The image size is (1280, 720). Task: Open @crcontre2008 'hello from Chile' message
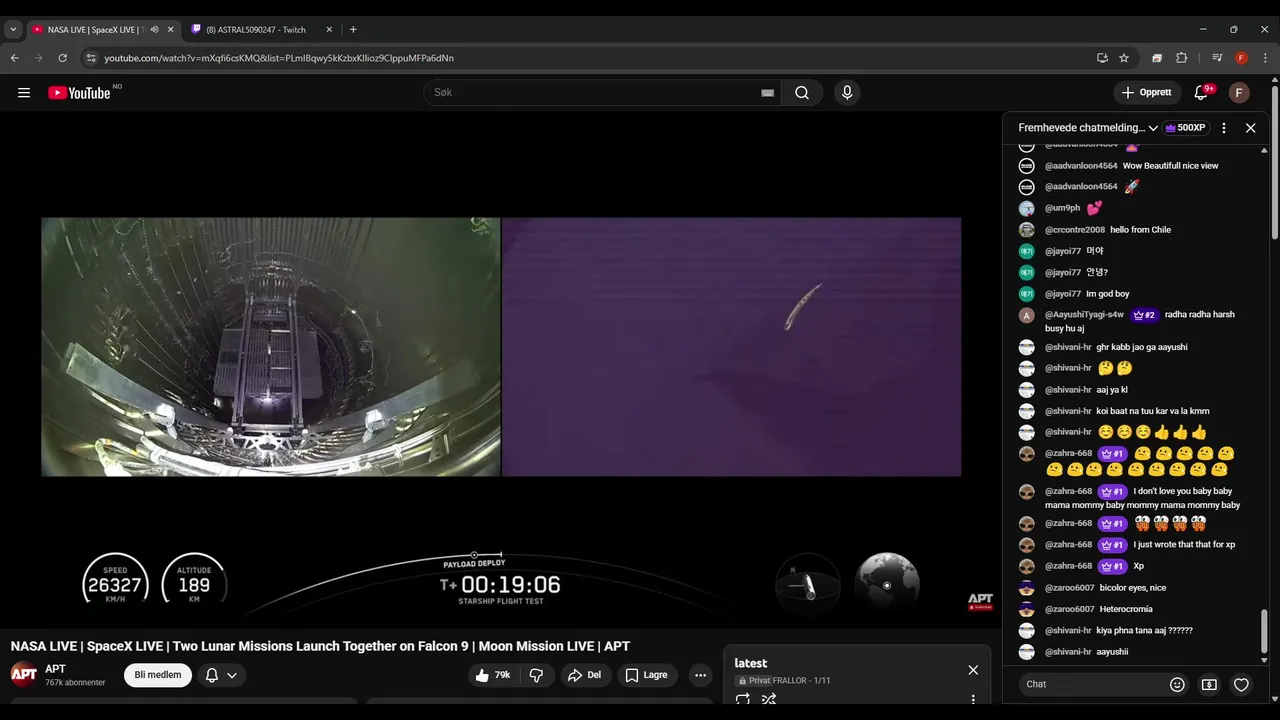pos(1140,230)
